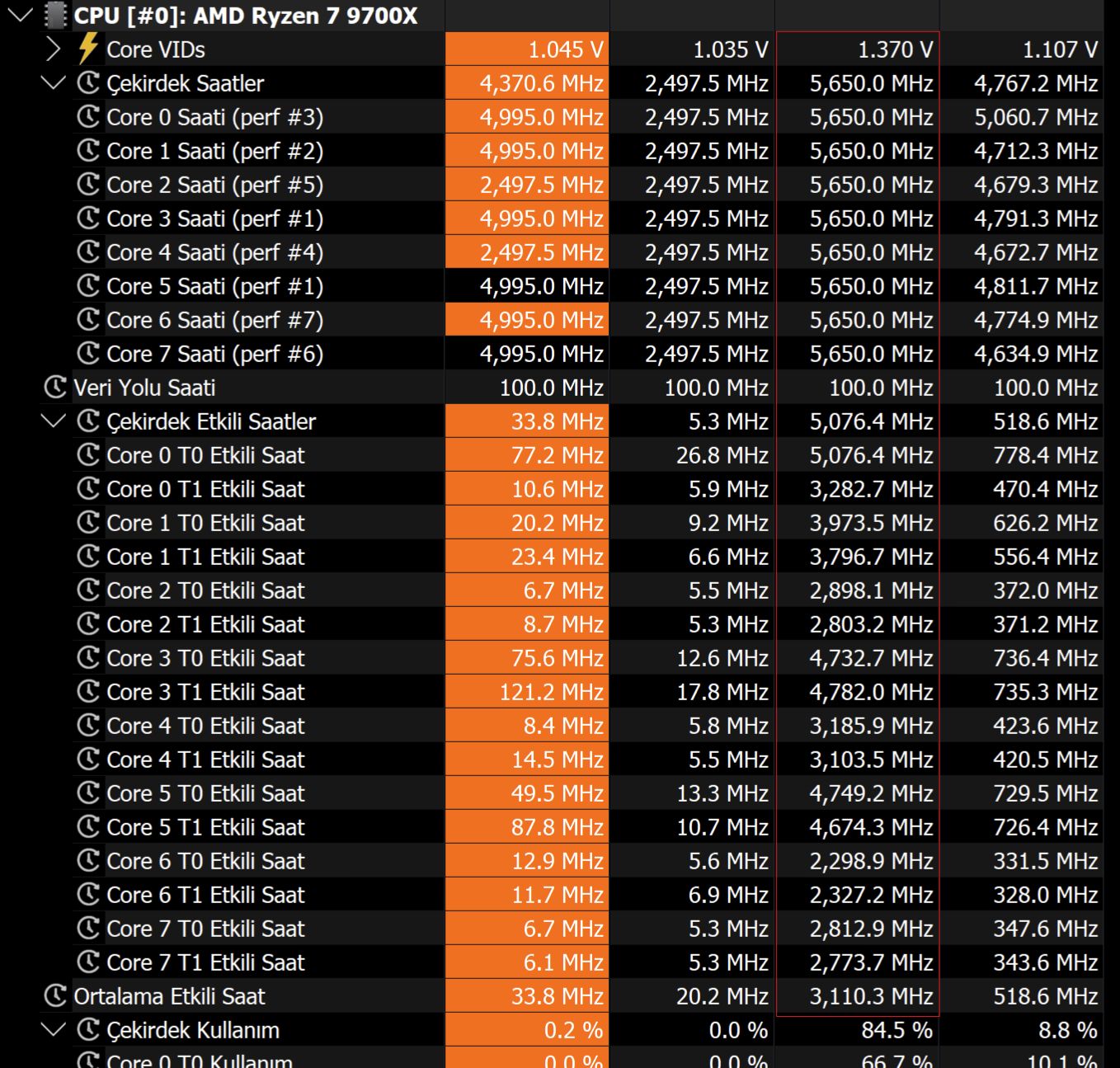Screen dimensions: 1120x1068
Task: Click the clock icon for Core 0 T0 Etkili Saat
Action: click(x=88, y=454)
